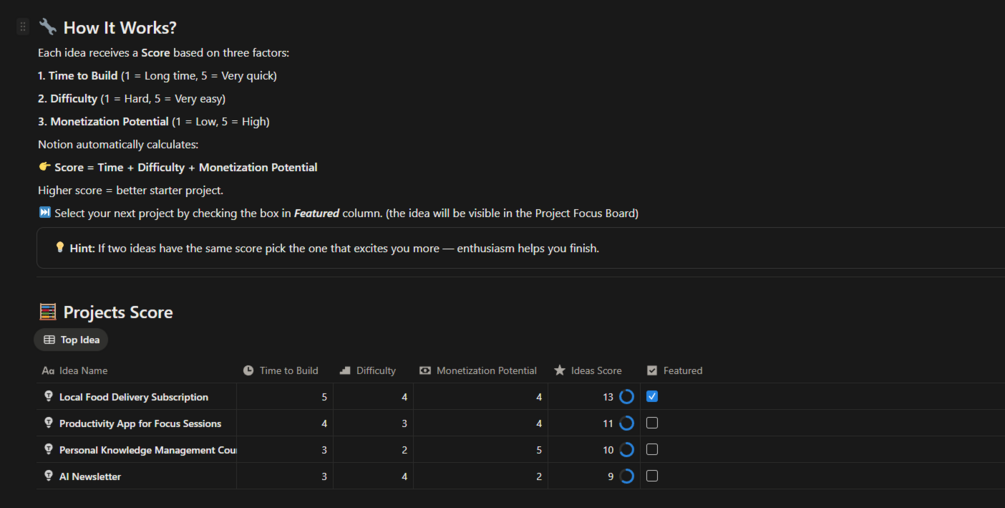Click the clock icon in Time to Build header
Screen dimensions: 1005x508
pos(248,370)
